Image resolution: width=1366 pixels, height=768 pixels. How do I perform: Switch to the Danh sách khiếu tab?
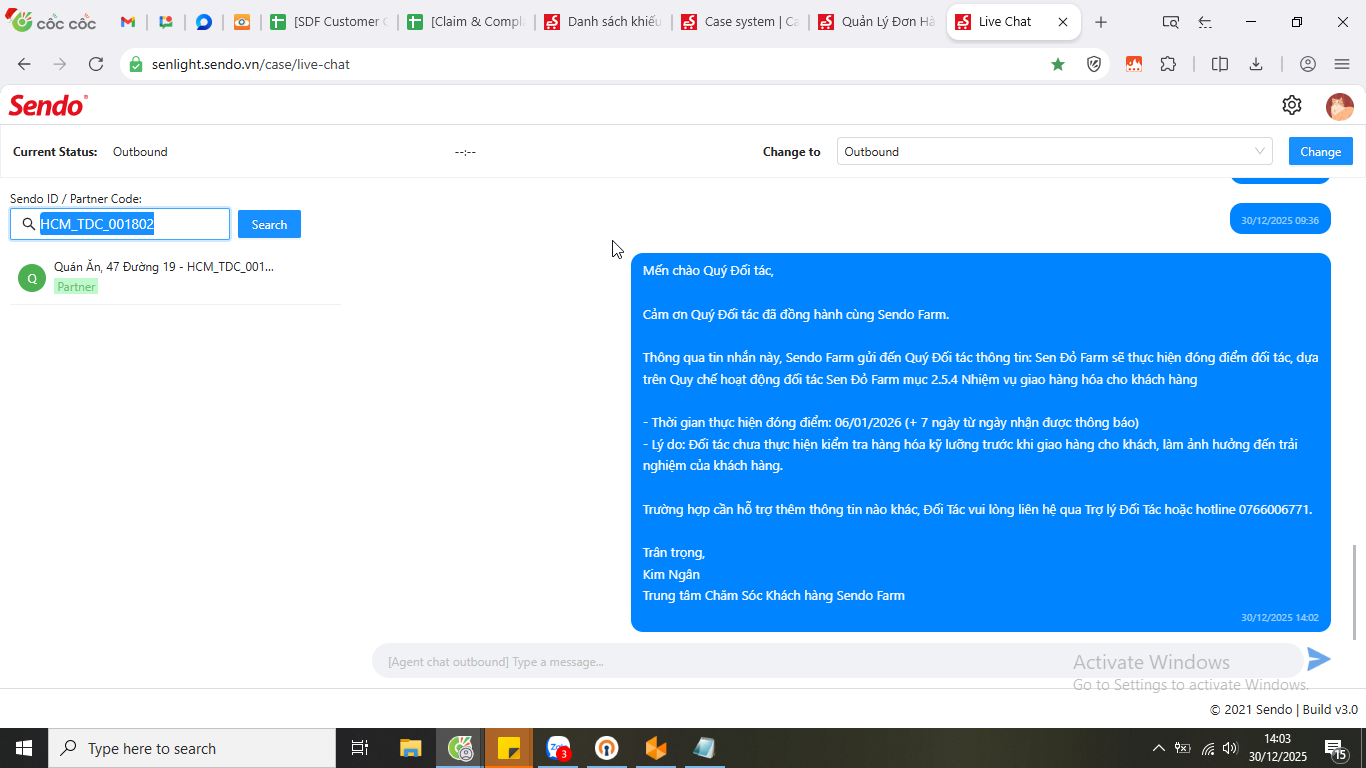pos(602,22)
